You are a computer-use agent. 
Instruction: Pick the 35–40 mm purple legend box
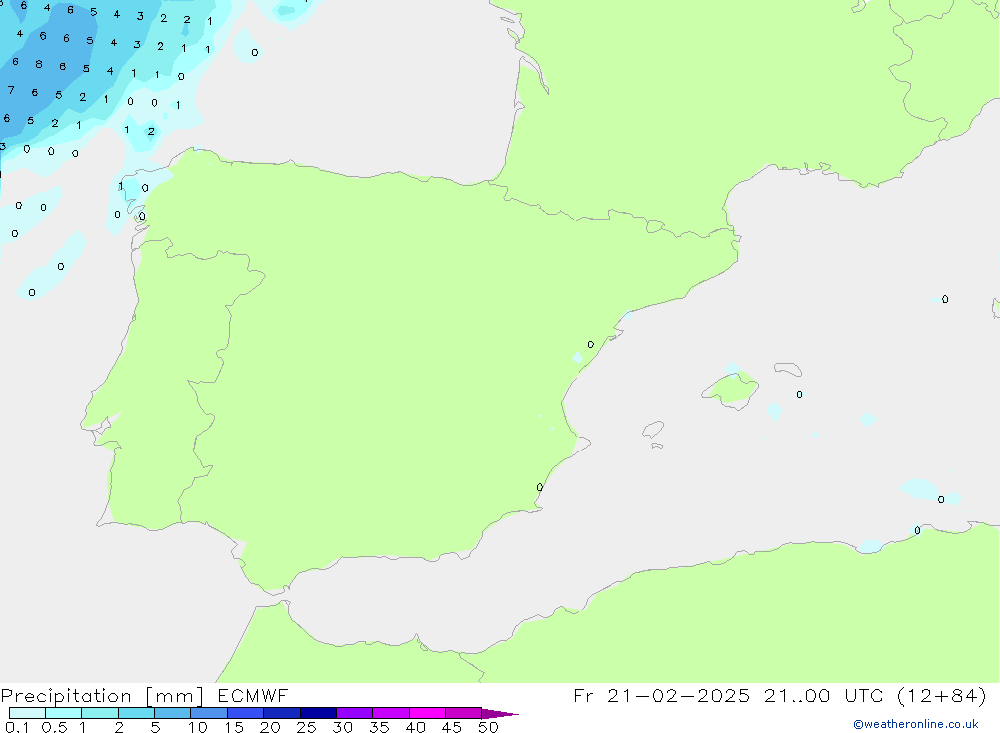[x=391, y=713]
